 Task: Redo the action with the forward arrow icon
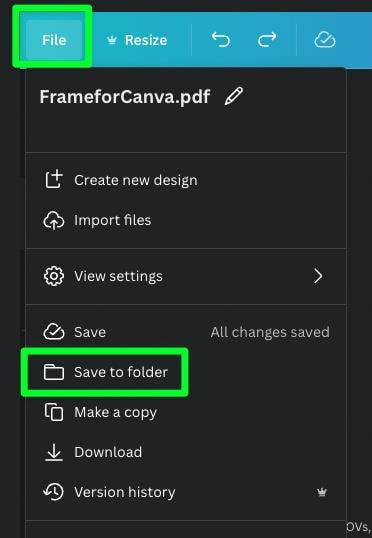(267, 39)
